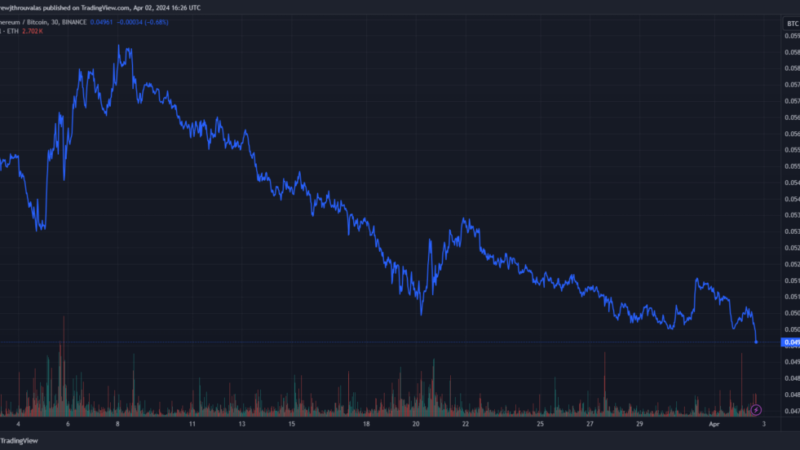
Task: Click the '25' date axis label
Action: pos(540,424)
